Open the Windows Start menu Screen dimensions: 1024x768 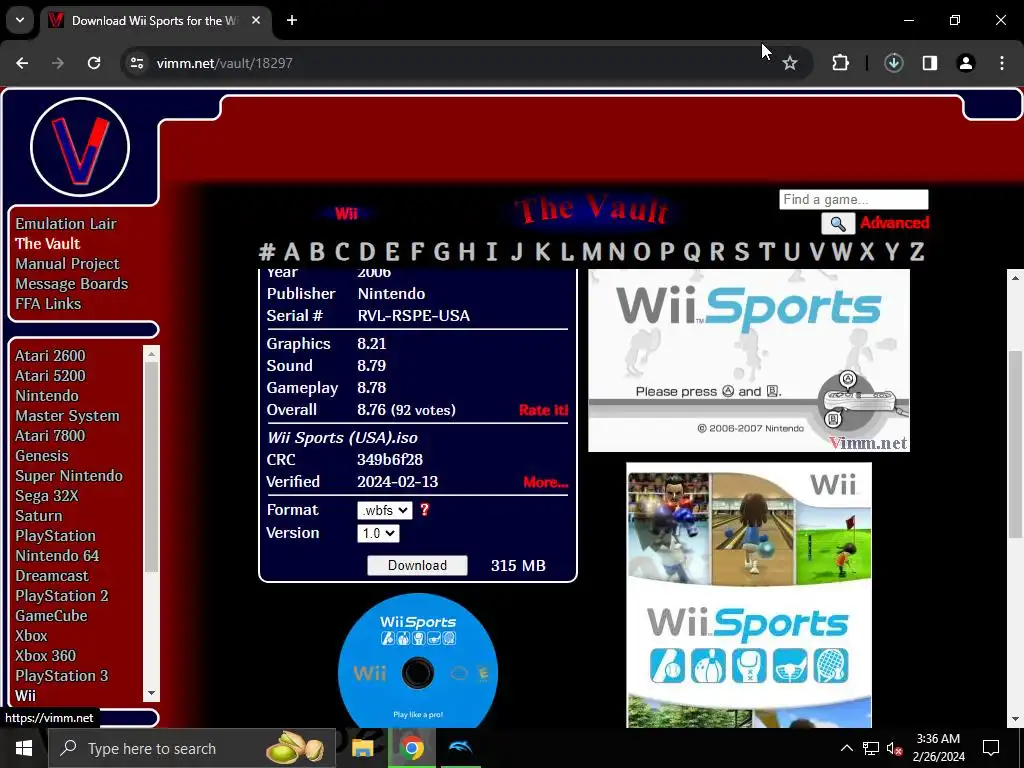(24, 748)
